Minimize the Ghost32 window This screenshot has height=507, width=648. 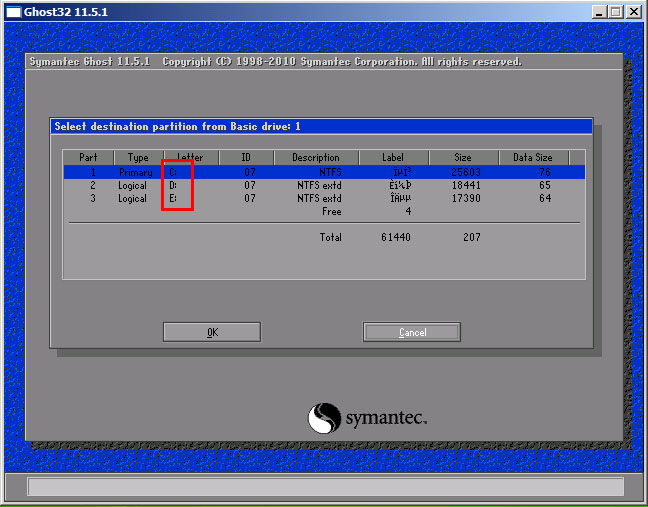(x=597, y=12)
